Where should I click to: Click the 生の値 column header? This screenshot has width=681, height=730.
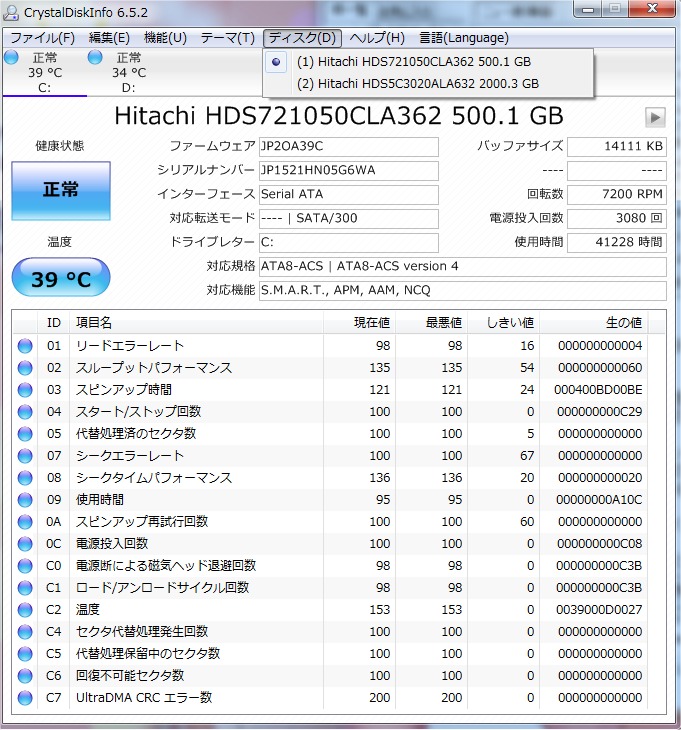point(593,323)
